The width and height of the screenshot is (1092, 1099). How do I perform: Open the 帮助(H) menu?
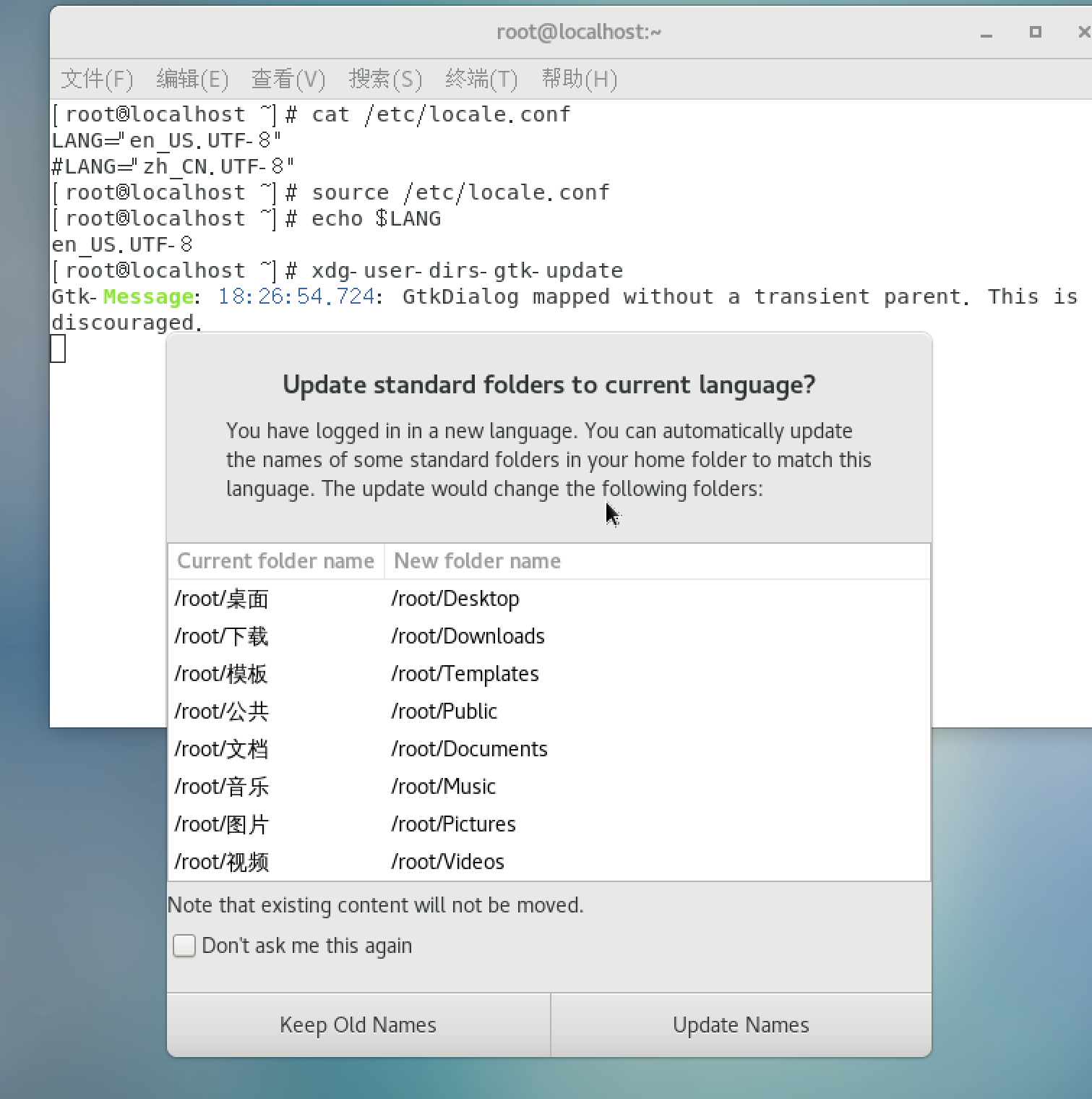[x=579, y=79]
